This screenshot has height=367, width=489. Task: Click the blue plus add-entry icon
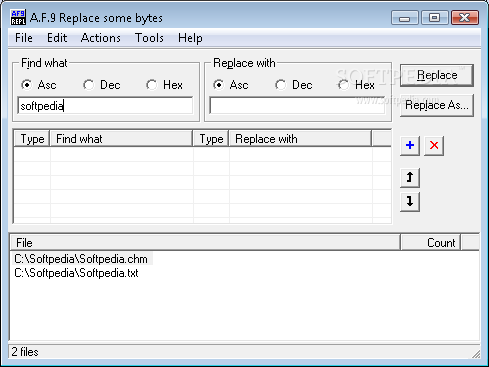click(x=410, y=145)
